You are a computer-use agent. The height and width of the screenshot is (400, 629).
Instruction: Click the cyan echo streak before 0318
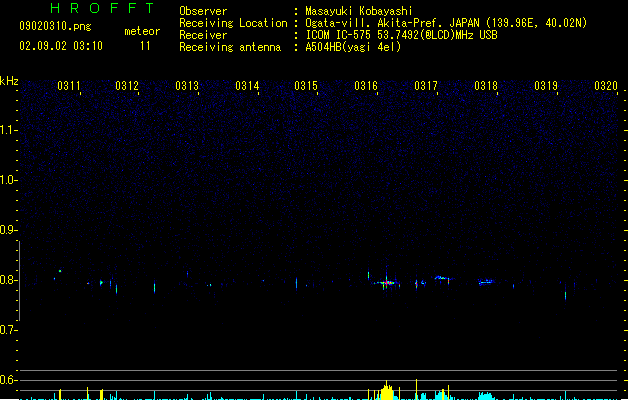(486, 282)
